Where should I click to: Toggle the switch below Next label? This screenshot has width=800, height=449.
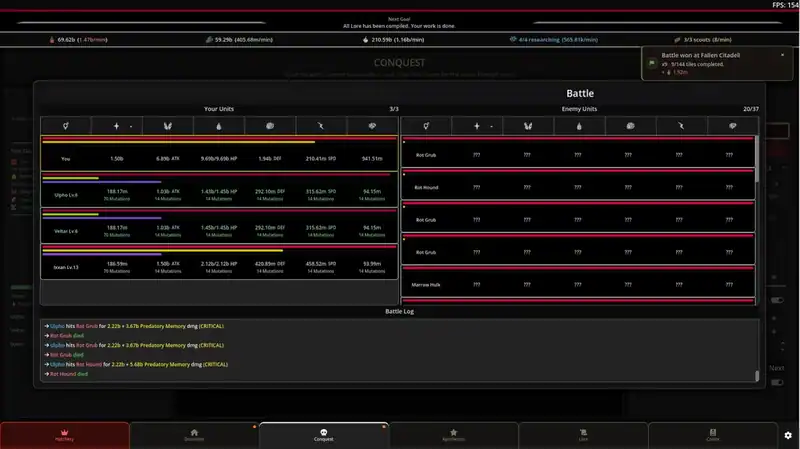click(x=777, y=382)
